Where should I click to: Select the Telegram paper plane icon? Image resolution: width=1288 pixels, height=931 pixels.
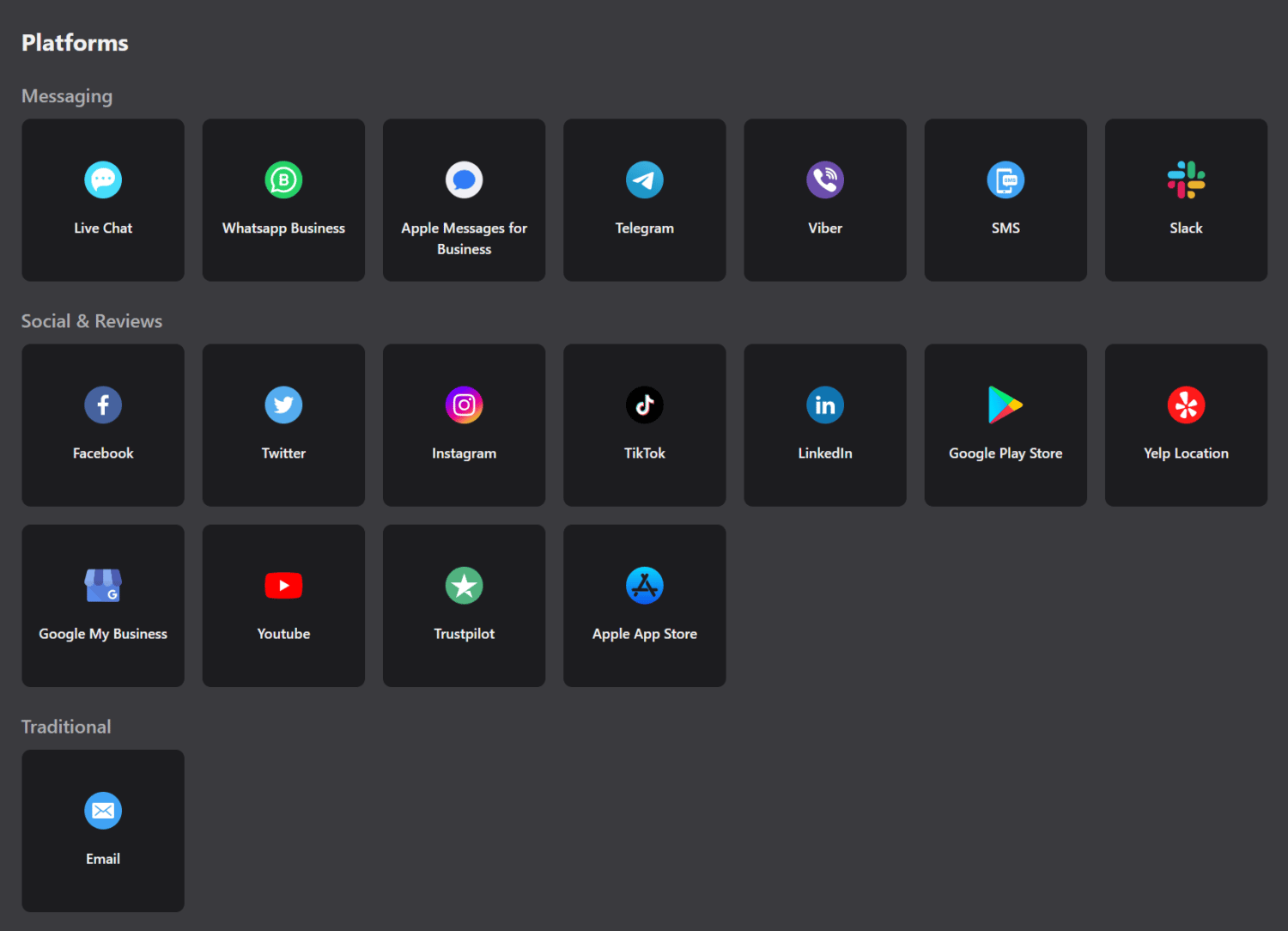(644, 180)
